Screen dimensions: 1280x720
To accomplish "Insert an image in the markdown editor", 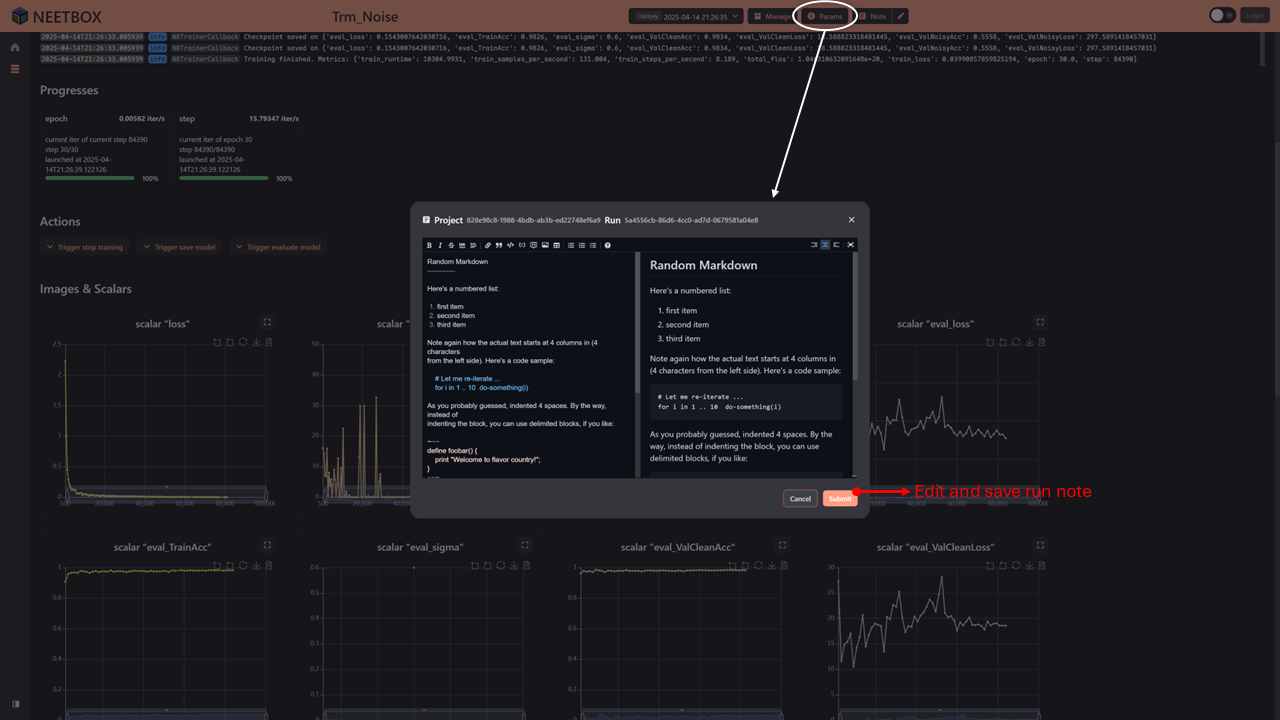I will [x=545, y=245].
